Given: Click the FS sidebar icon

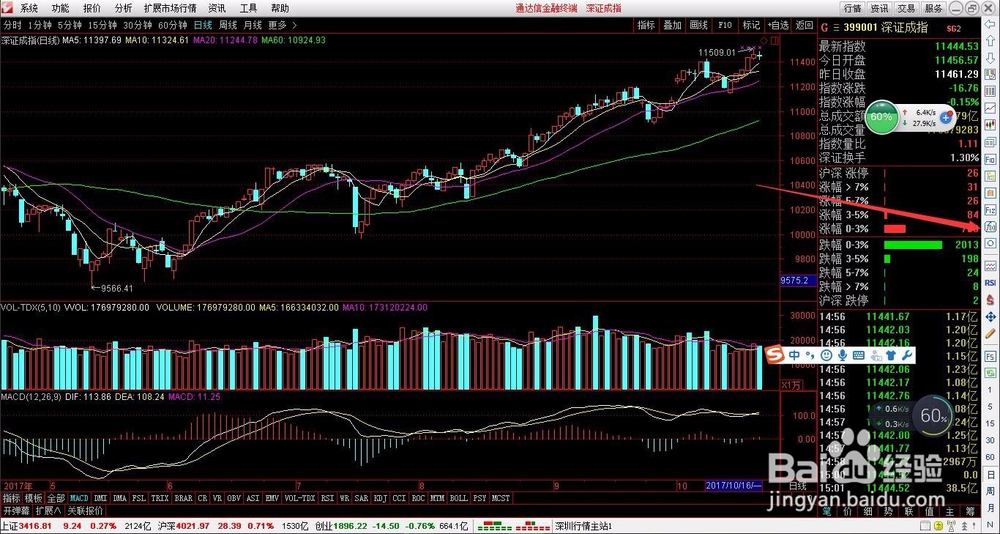Looking at the screenshot, I should pos(992,355).
